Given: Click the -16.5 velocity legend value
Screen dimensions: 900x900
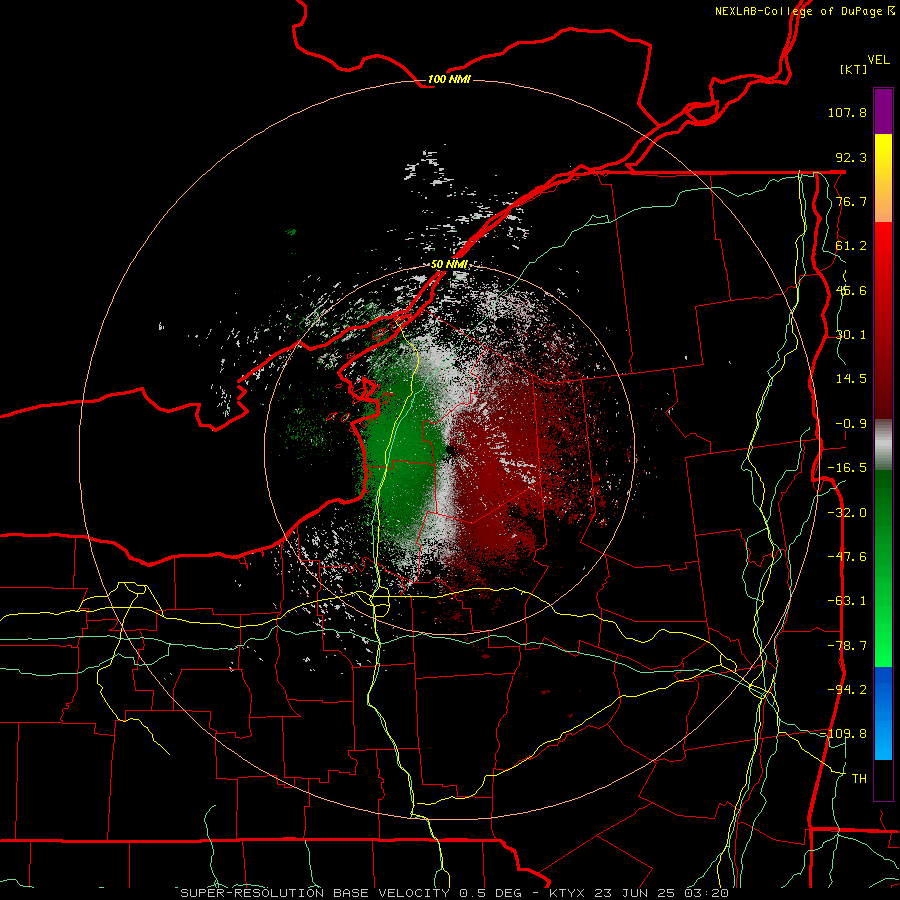Looking at the screenshot, I should tap(847, 468).
